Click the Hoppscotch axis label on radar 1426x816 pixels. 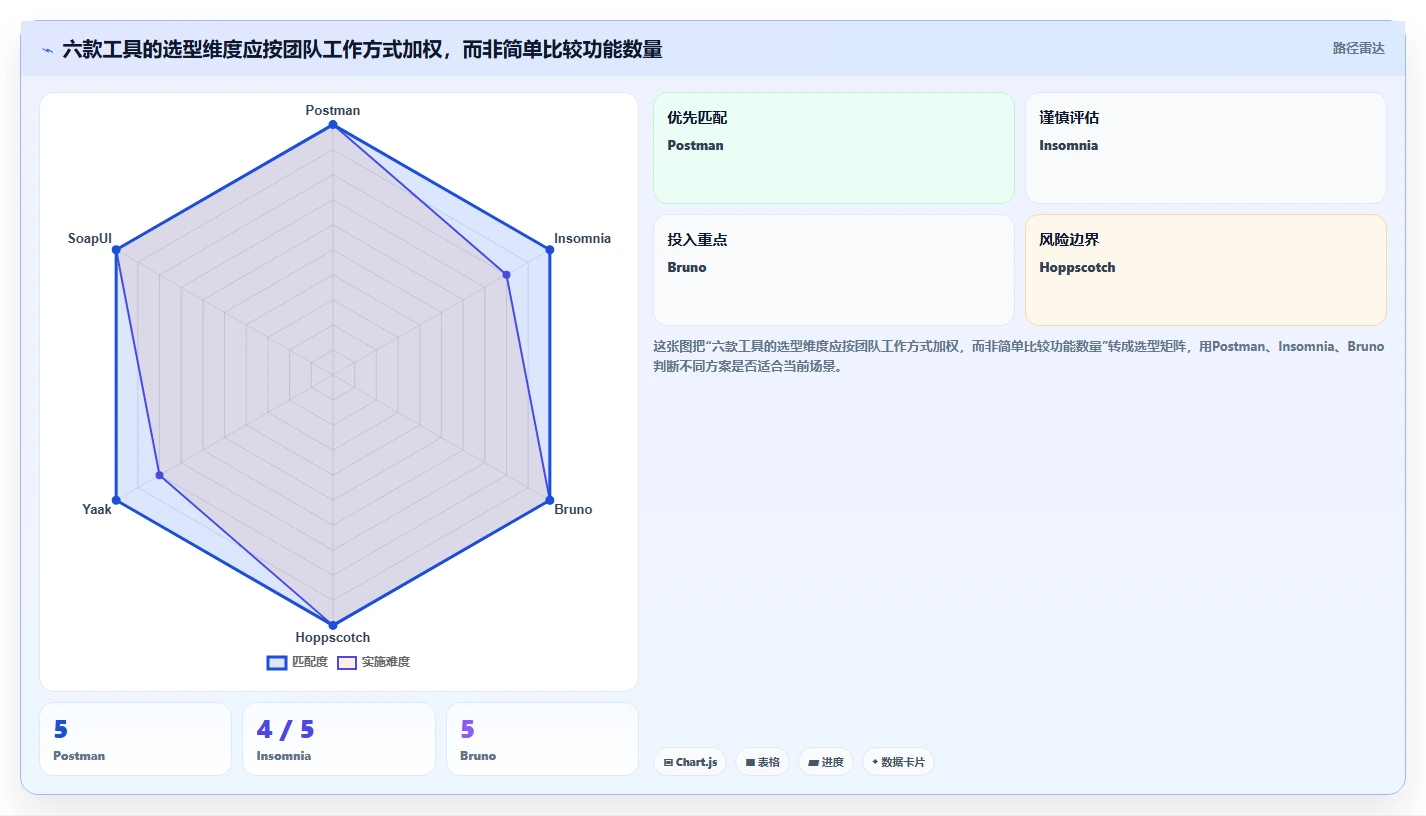(x=333, y=637)
